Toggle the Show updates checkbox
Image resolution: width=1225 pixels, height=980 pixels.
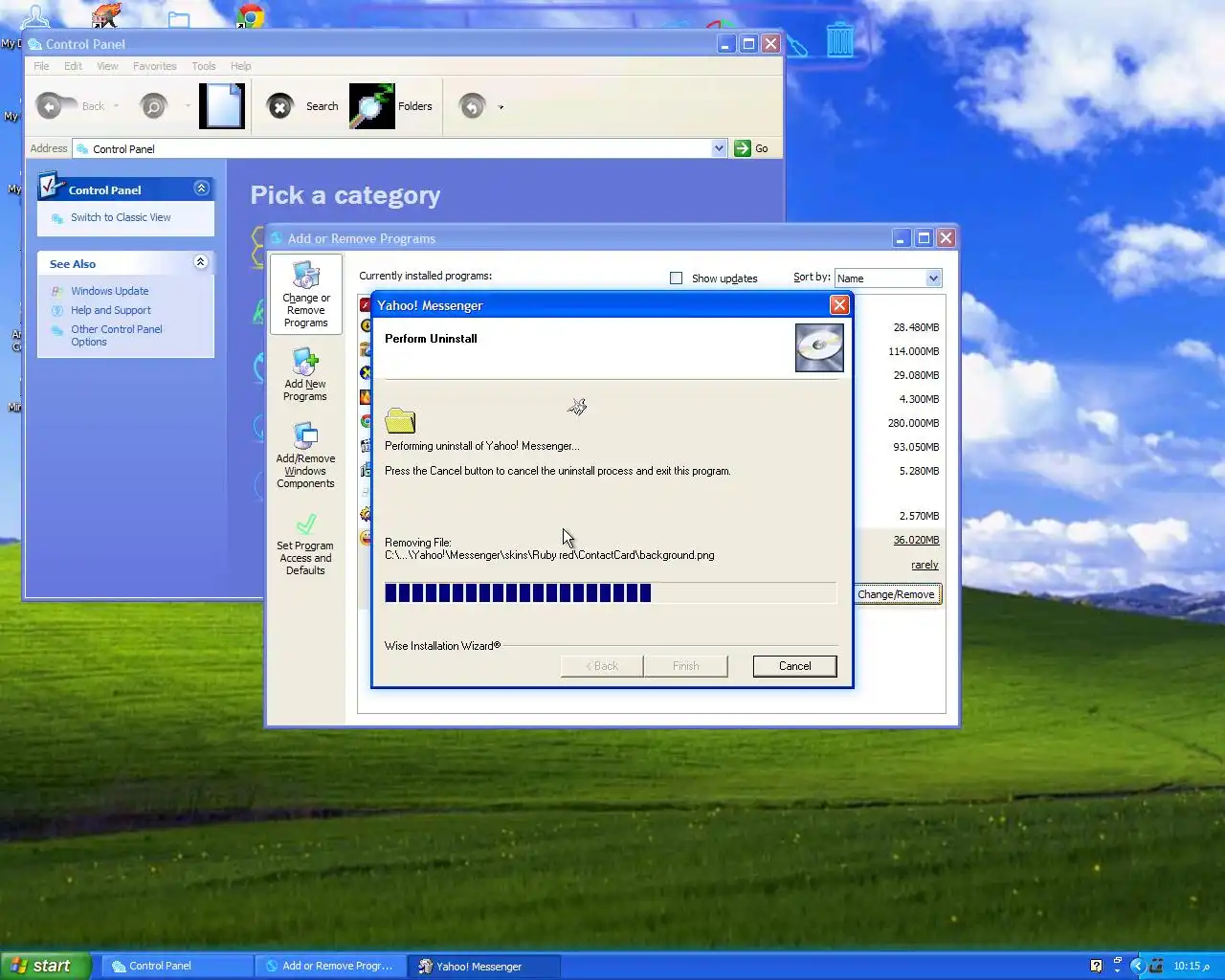(677, 278)
